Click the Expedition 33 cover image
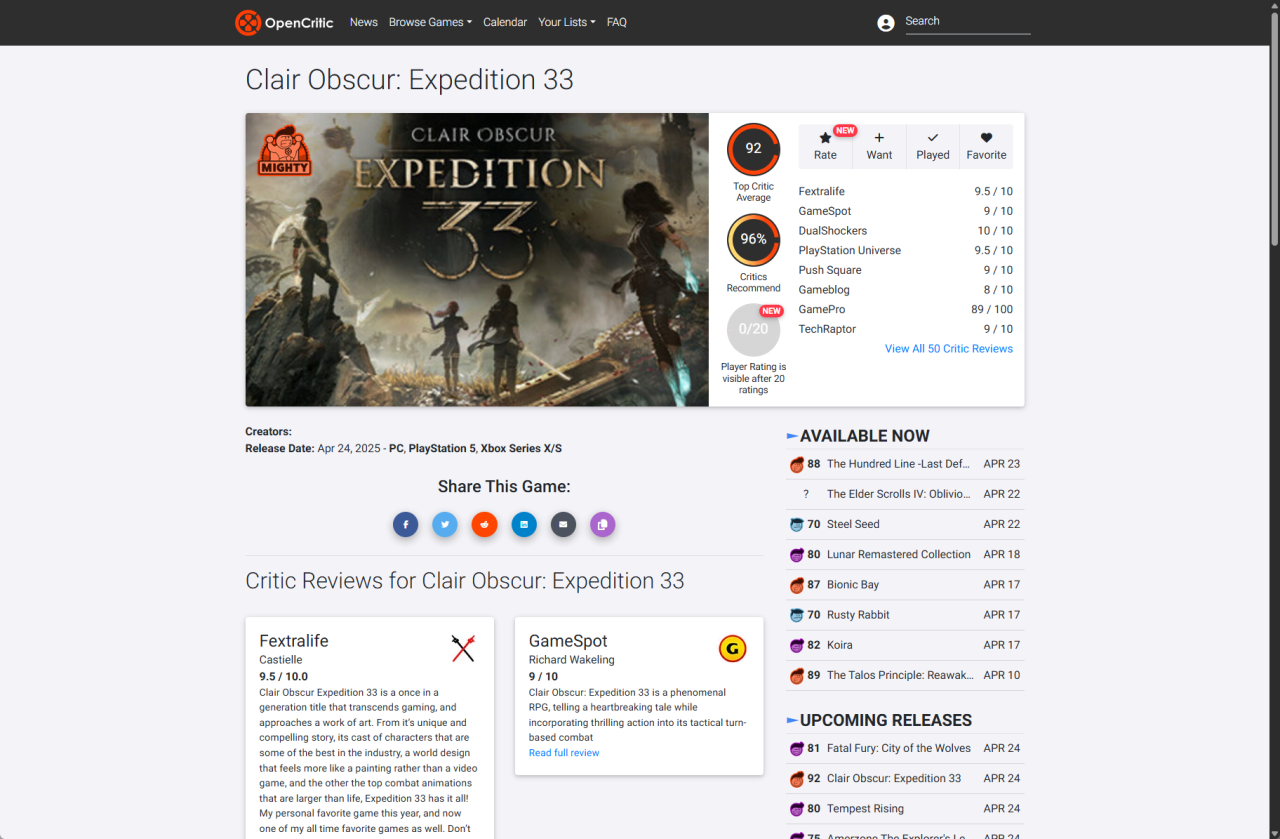Image resolution: width=1280 pixels, height=839 pixels. click(x=477, y=260)
